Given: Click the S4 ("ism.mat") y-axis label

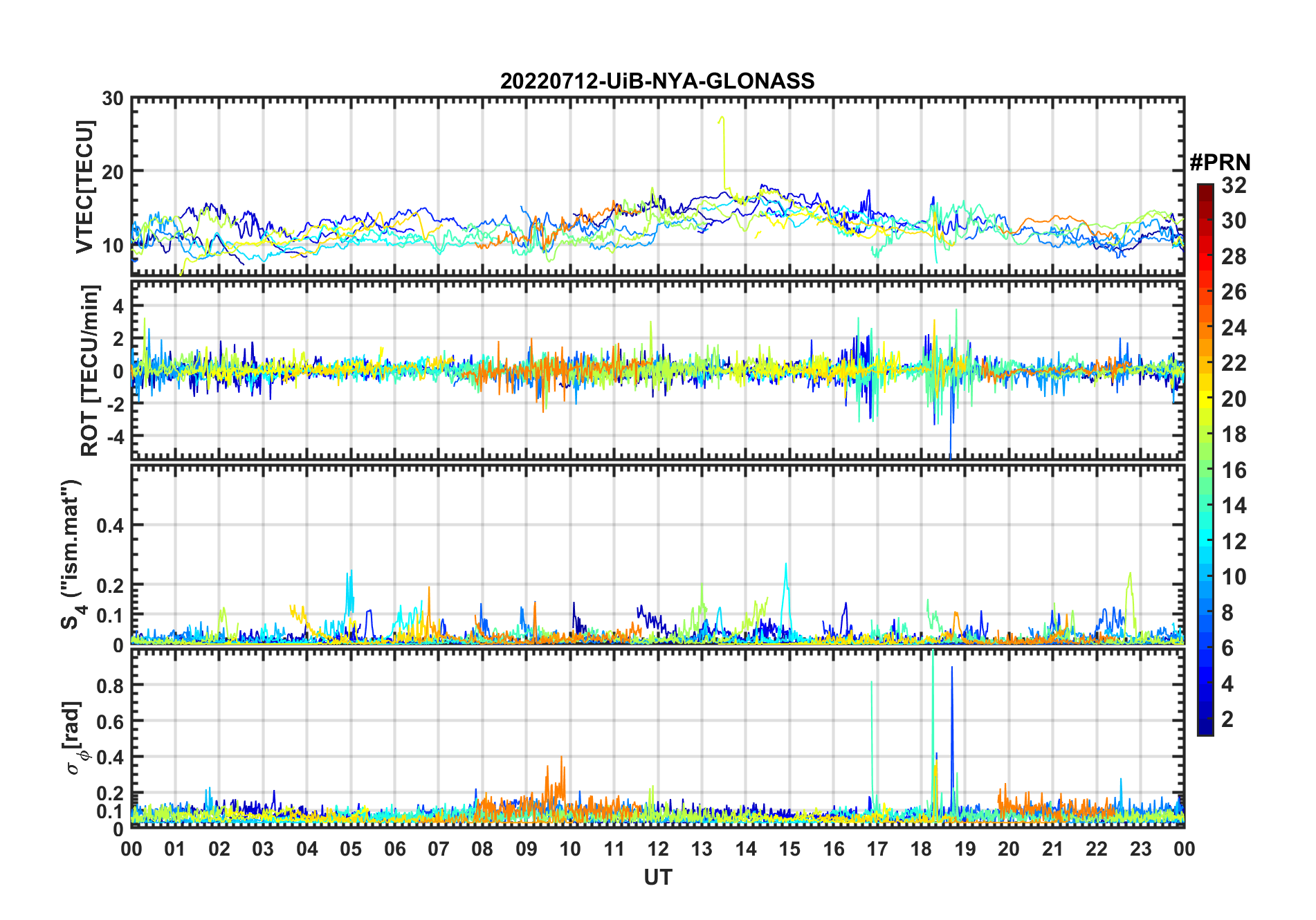Looking at the screenshot, I should click(73, 554).
